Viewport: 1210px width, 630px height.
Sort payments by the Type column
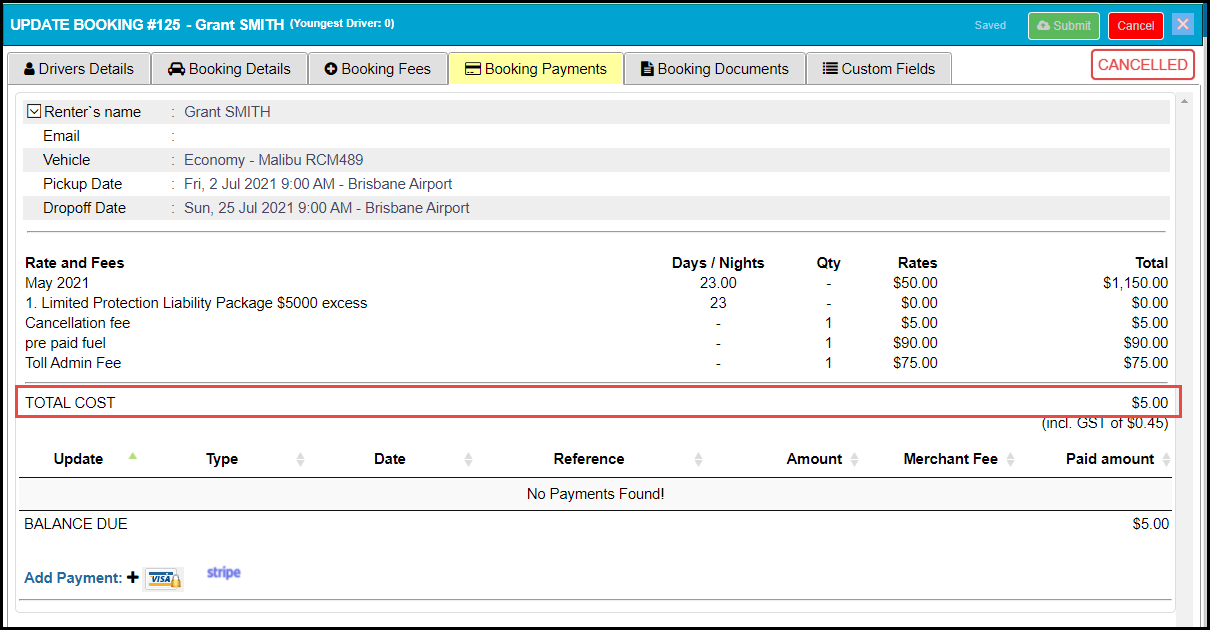pos(222,459)
